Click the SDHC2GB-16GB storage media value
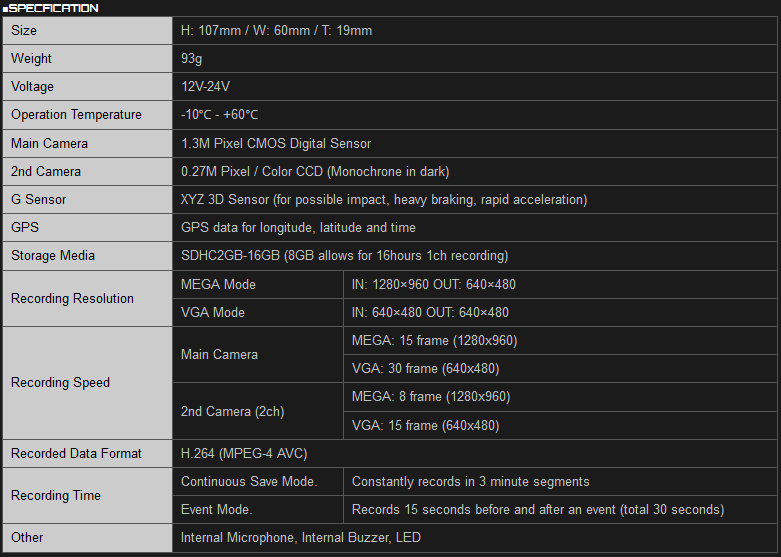This screenshot has height=557, width=781. coord(344,255)
